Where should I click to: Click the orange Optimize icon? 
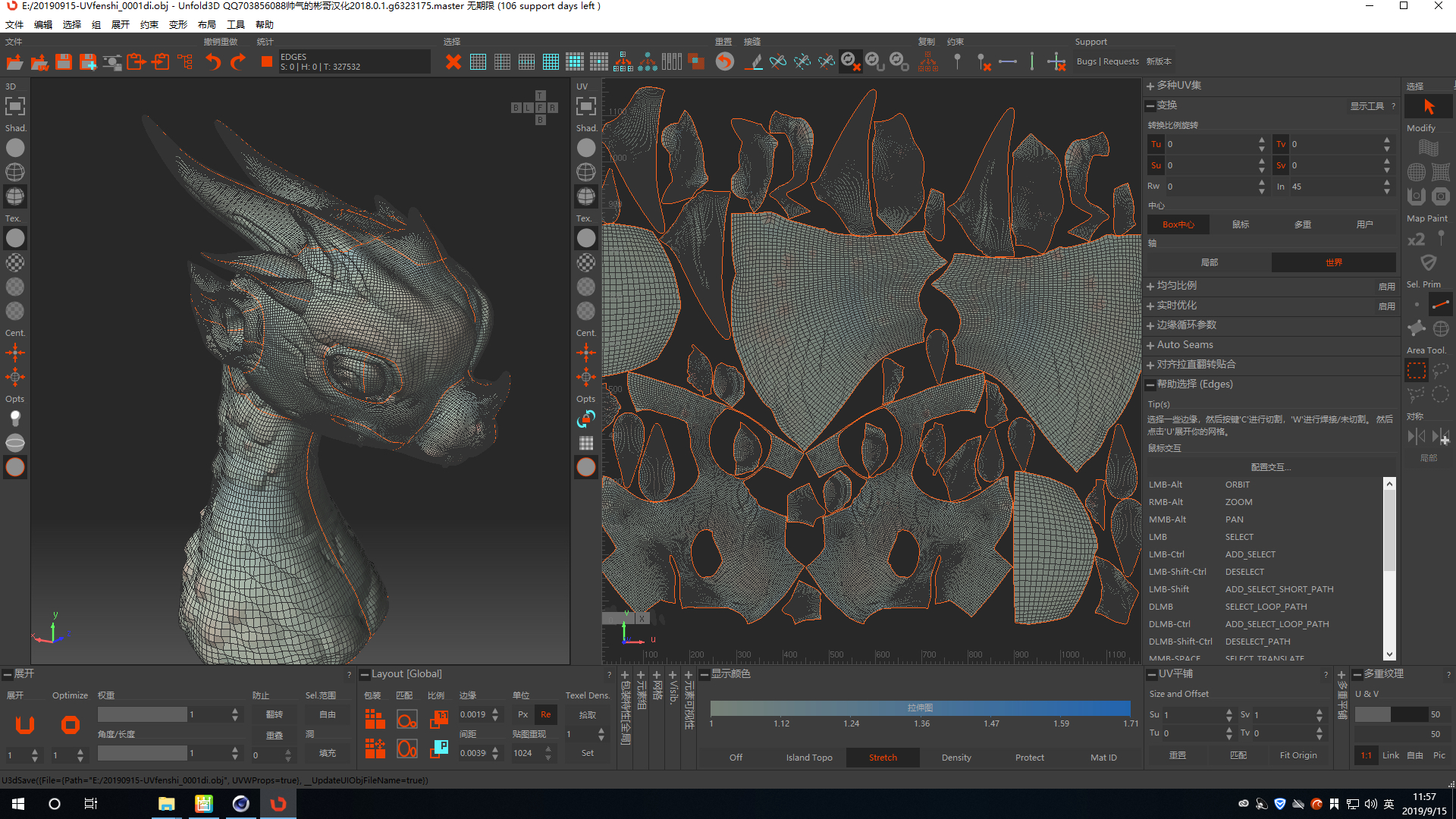tap(71, 725)
